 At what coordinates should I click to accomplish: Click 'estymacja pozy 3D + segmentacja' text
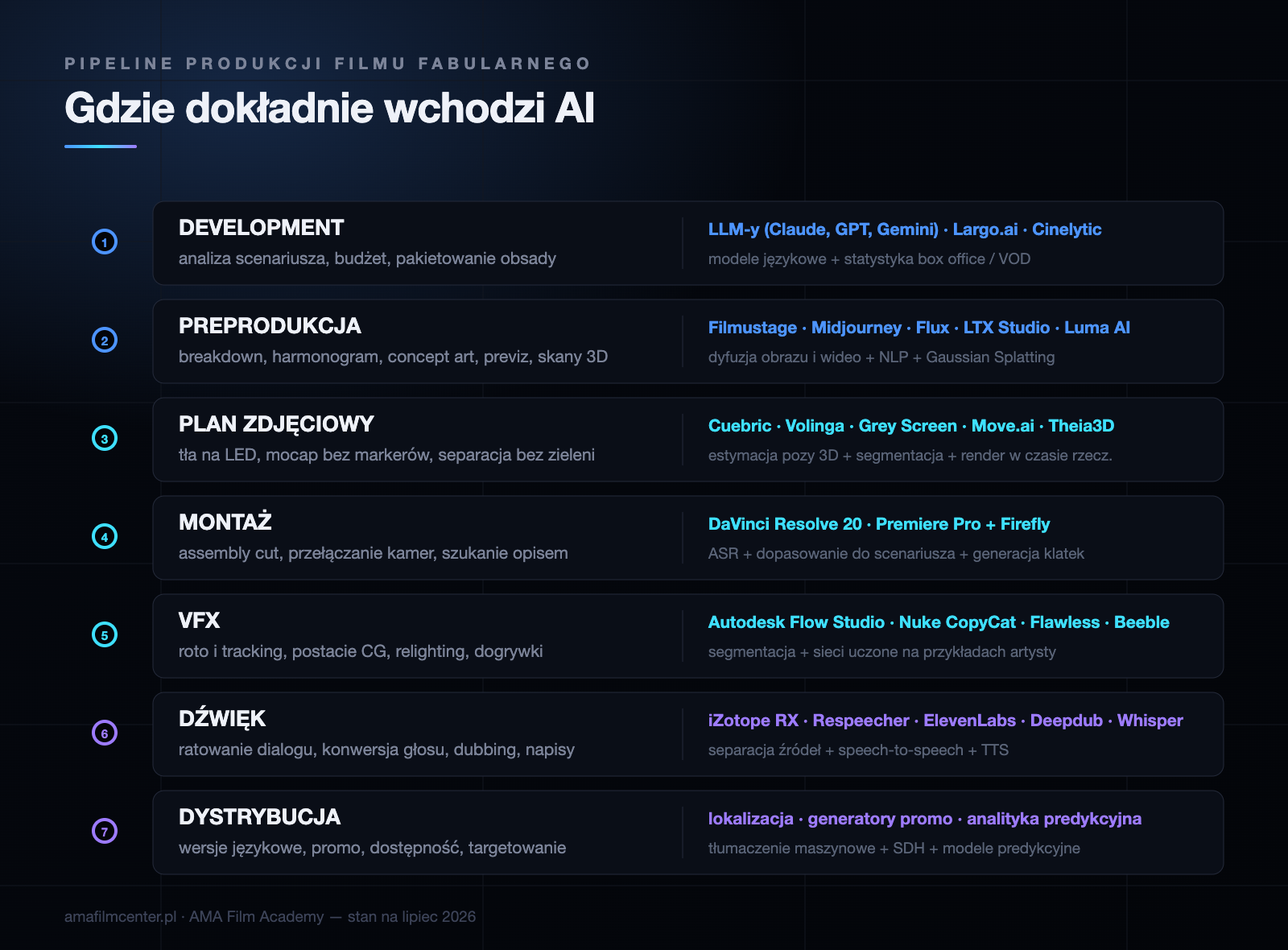826,455
